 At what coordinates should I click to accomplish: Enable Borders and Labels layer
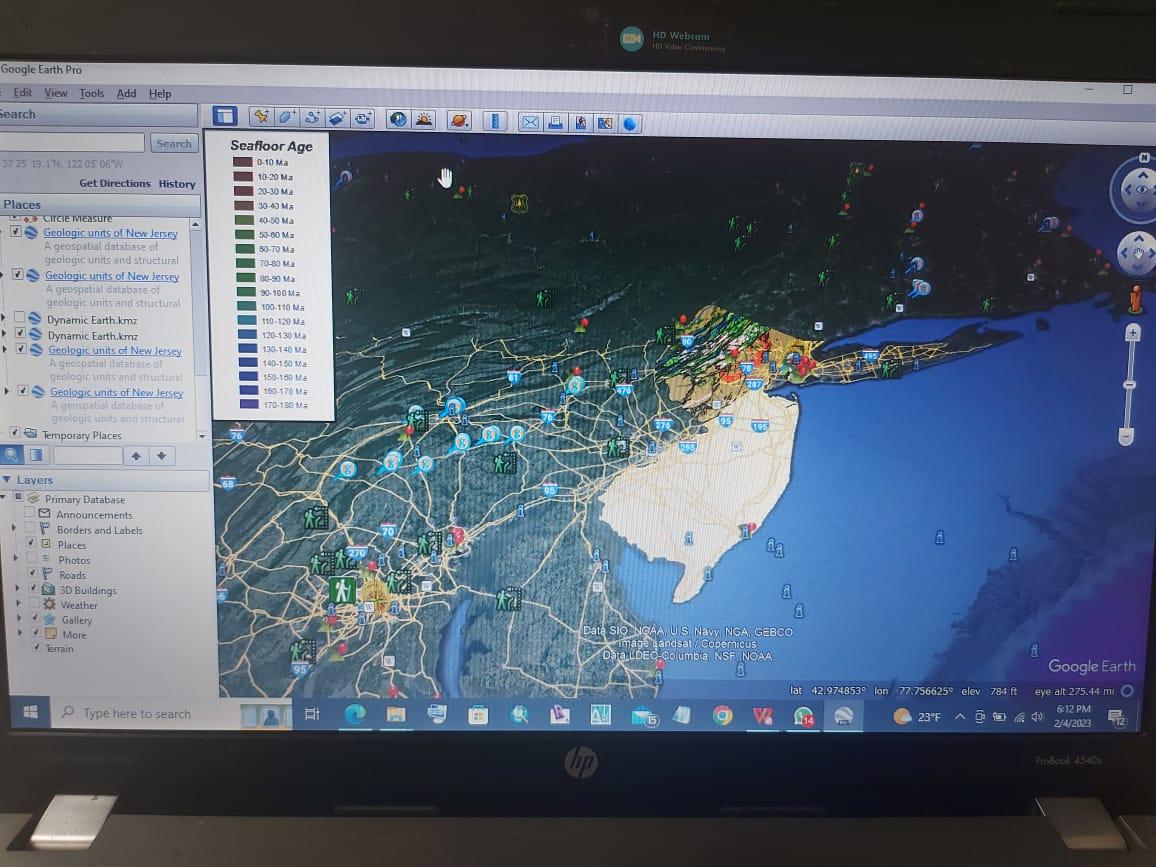tap(29, 528)
